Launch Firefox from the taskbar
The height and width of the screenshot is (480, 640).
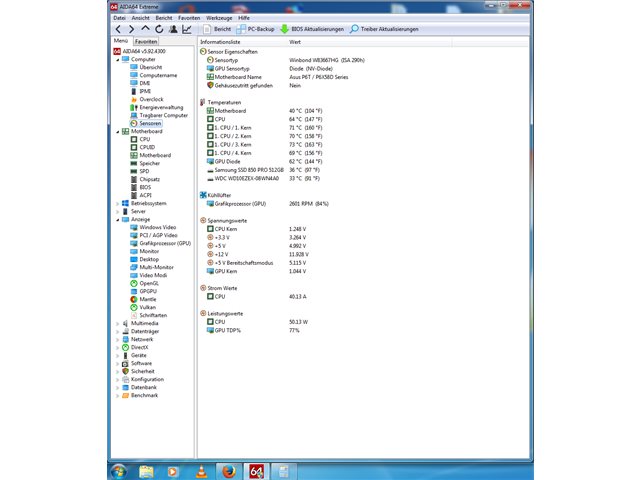point(229,472)
